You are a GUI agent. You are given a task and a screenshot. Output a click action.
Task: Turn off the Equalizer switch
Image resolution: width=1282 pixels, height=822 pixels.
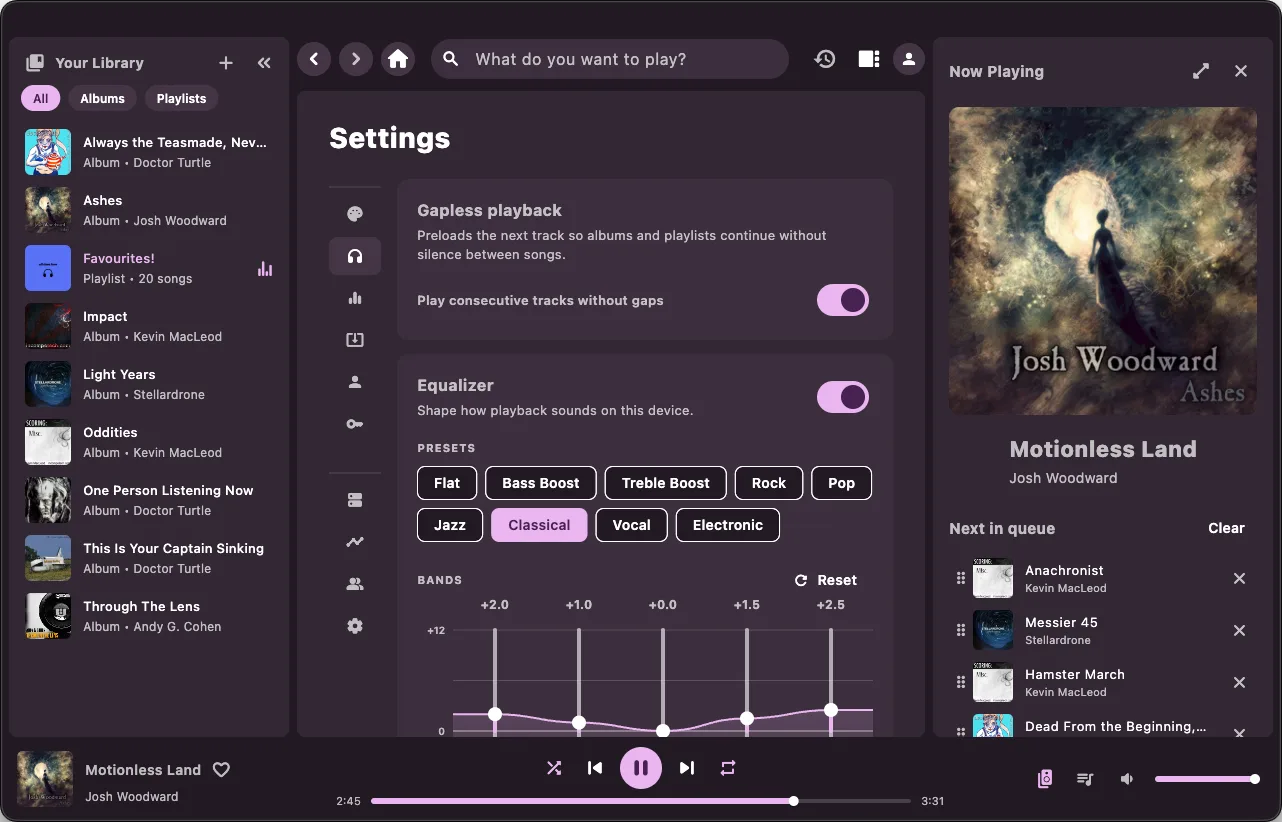click(843, 397)
